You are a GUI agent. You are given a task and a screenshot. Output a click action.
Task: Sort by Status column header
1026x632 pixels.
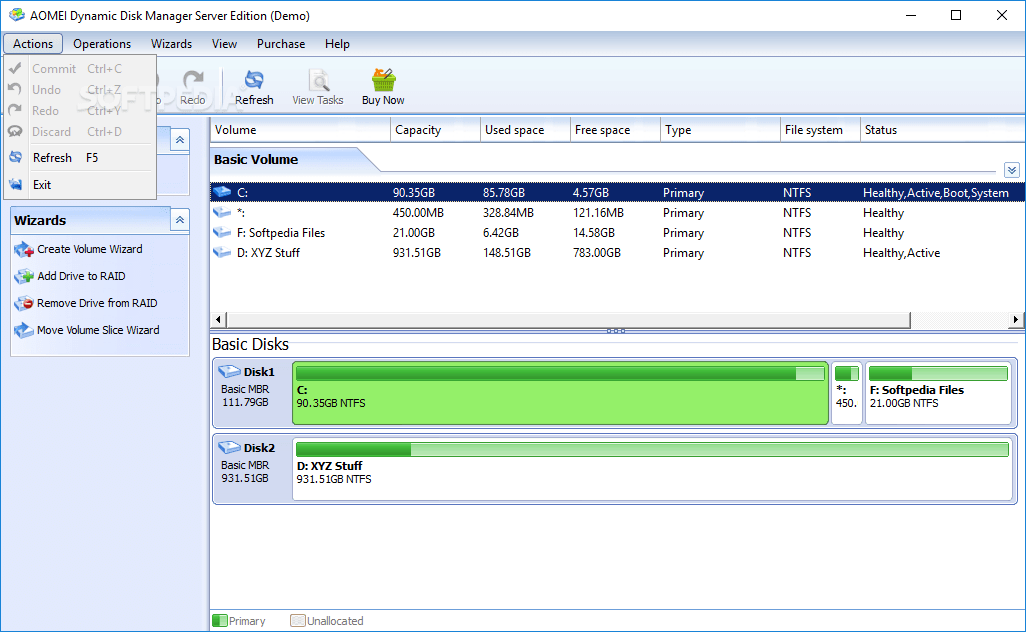point(943,130)
